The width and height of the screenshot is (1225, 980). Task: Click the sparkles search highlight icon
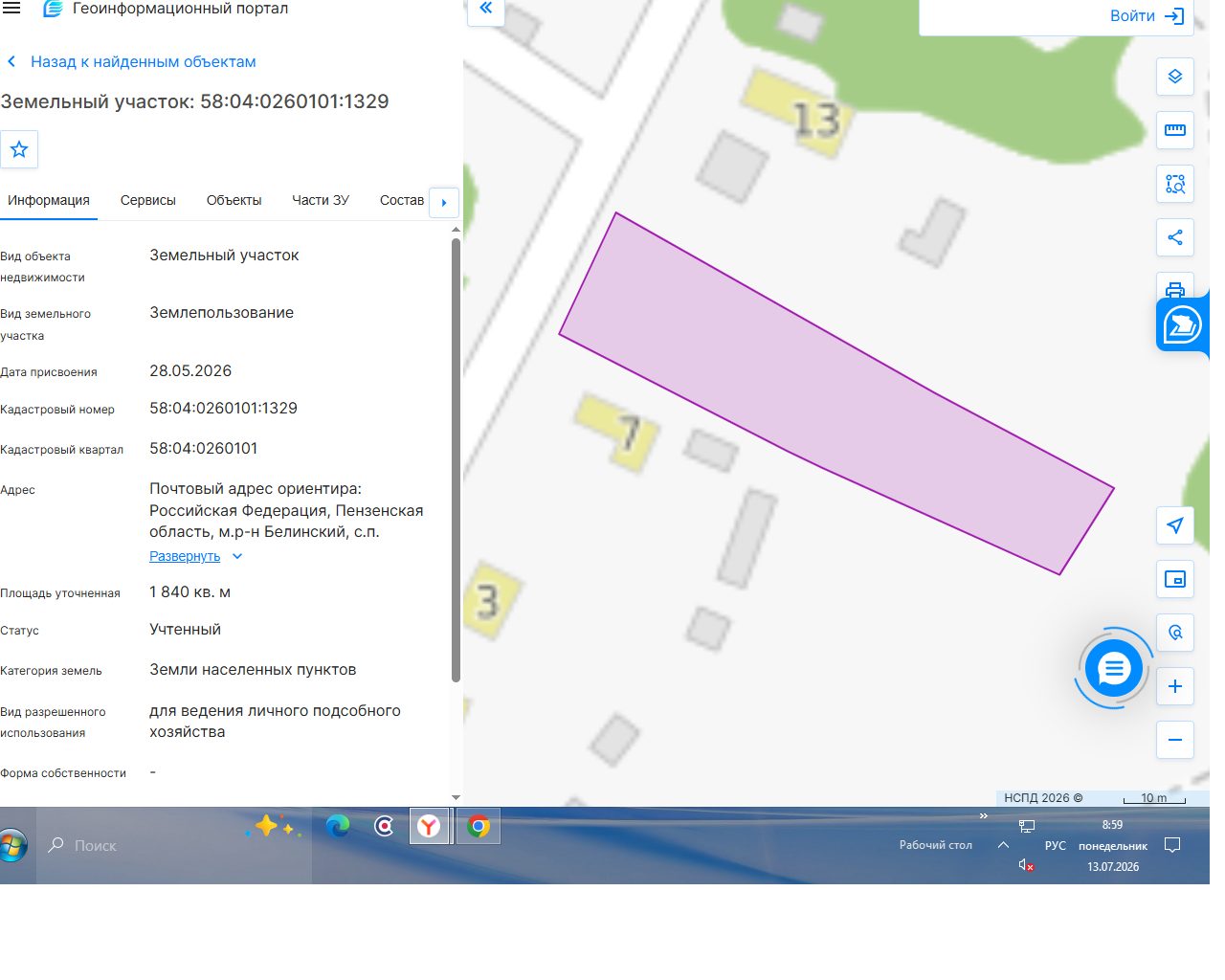tap(273, 826)
